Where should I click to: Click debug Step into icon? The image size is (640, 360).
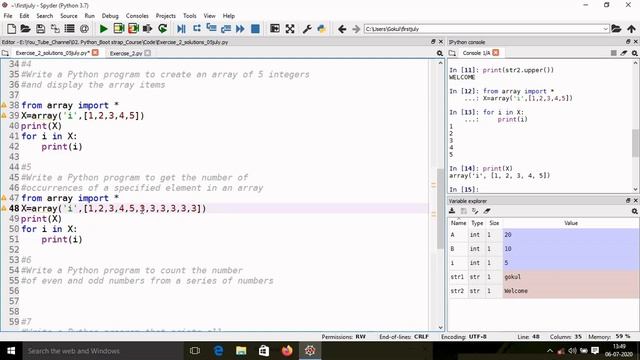211,29
